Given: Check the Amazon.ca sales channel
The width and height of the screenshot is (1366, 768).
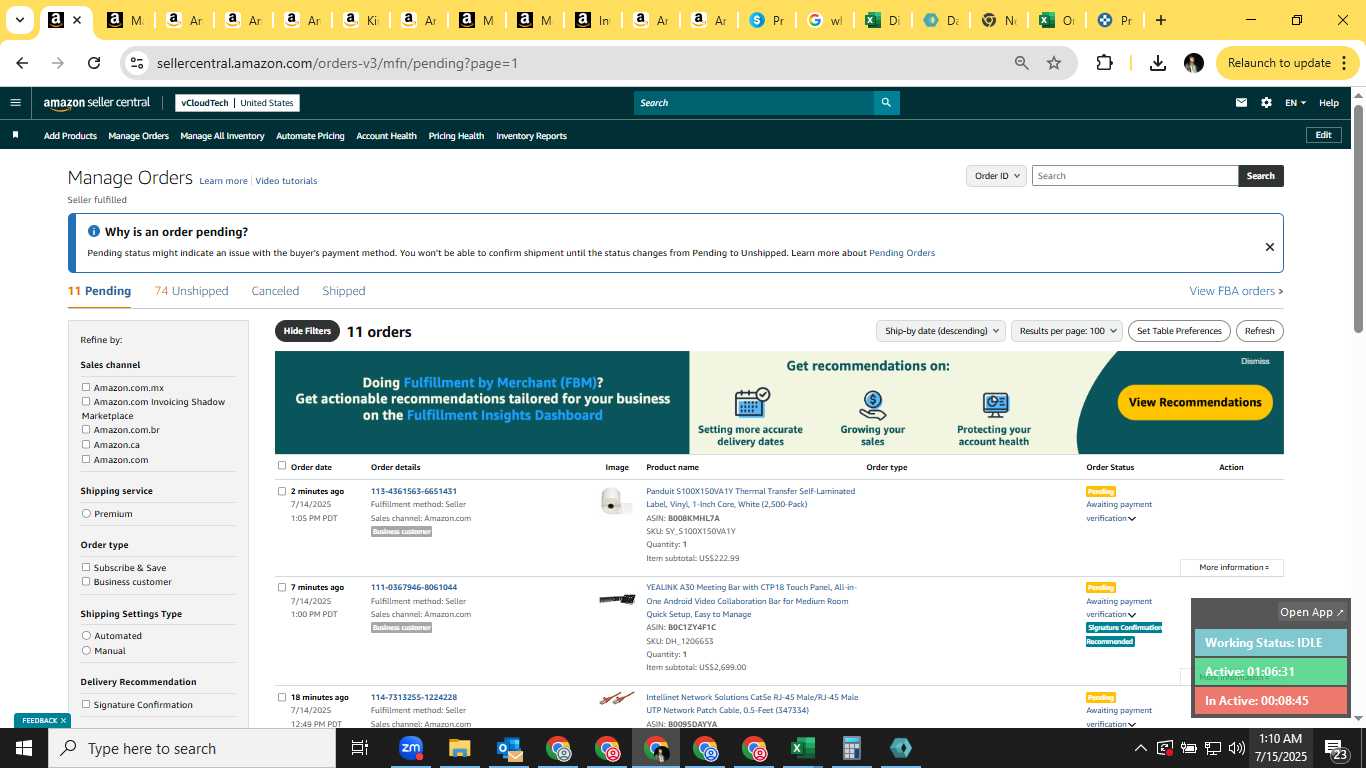Looking at the screenshot, I should pyautogui.click(x=86, y=444).
